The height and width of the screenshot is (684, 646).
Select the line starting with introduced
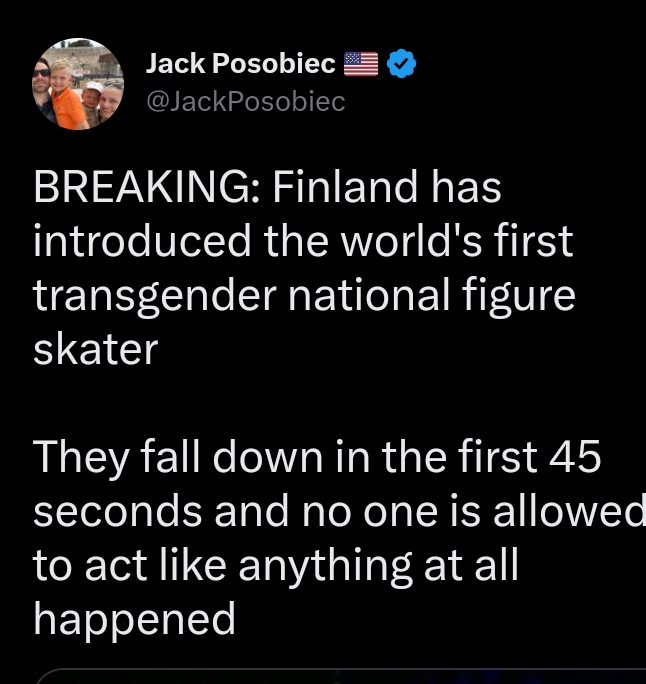pyautogui.click(x=303, y=241)
